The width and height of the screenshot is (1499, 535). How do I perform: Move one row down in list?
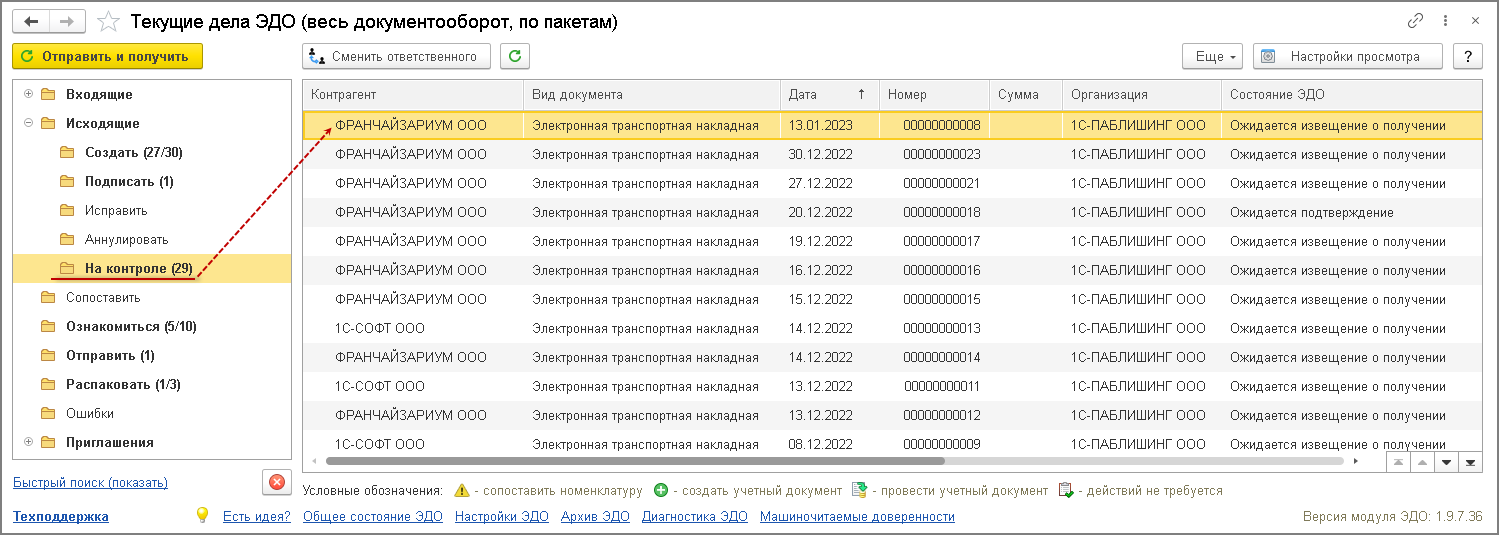tap(1446, 462)
